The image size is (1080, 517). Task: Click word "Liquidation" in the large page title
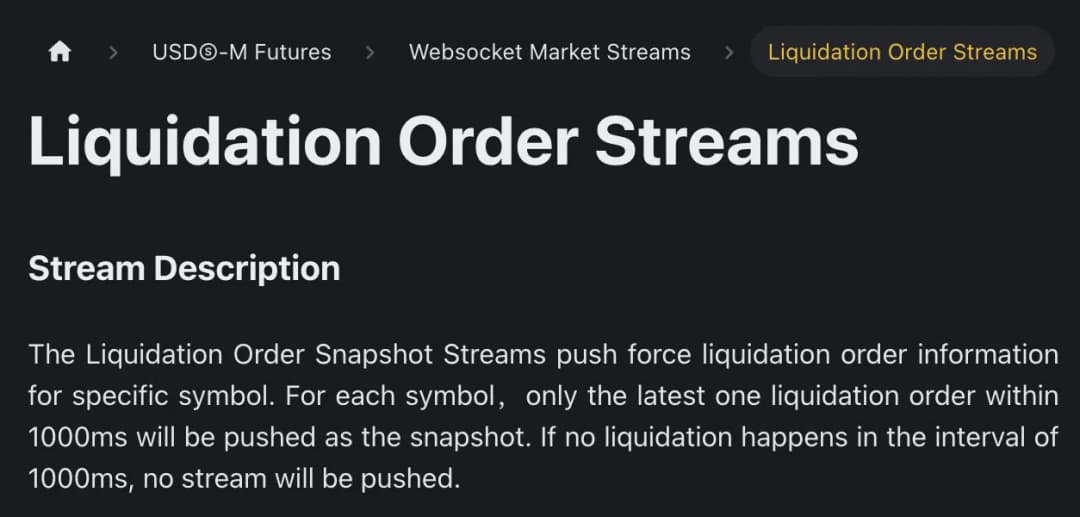[x=205, y=142]
